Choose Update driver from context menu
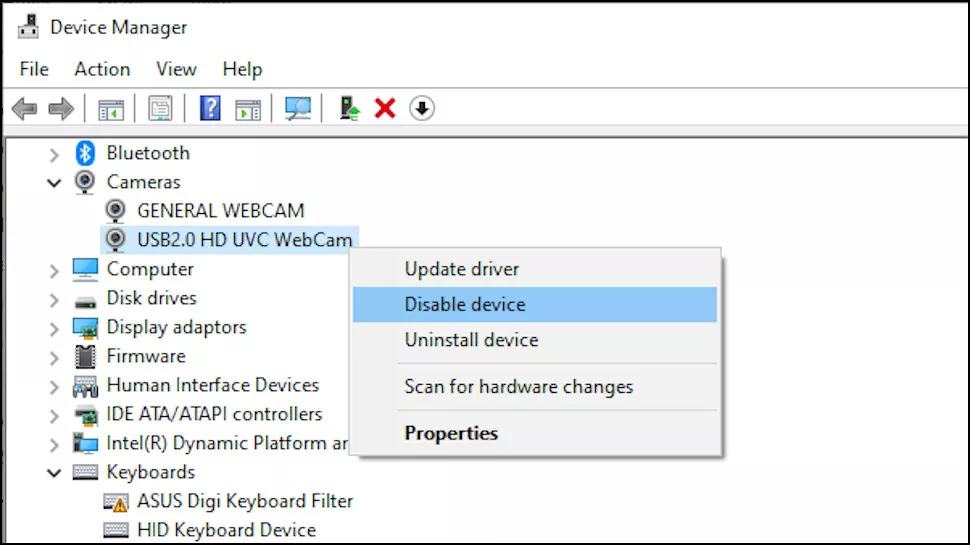This screenshot has width=970, height=545. tap(534, 269)
